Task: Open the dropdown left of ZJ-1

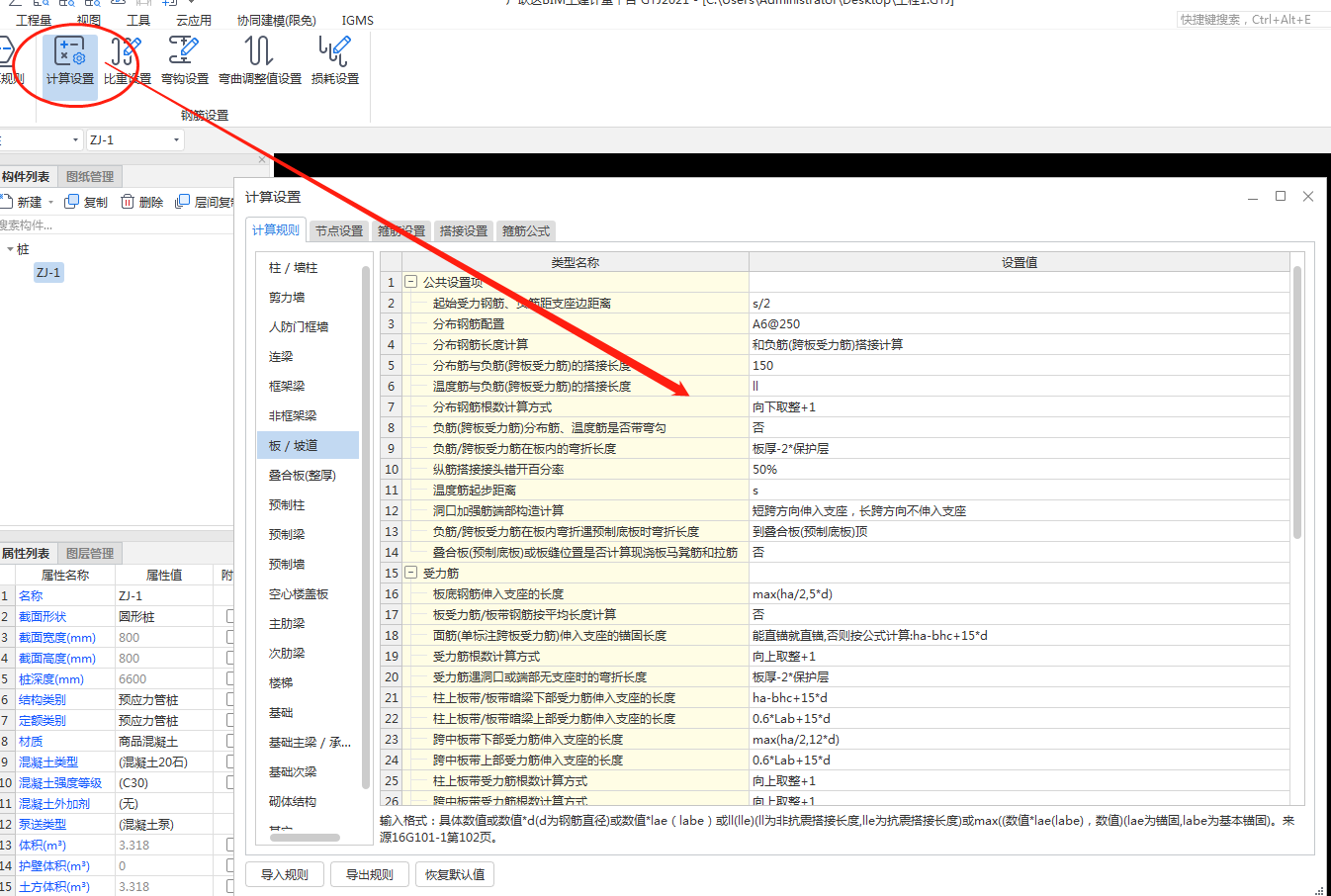Action: pyautogui.click(x=75, y=139)
